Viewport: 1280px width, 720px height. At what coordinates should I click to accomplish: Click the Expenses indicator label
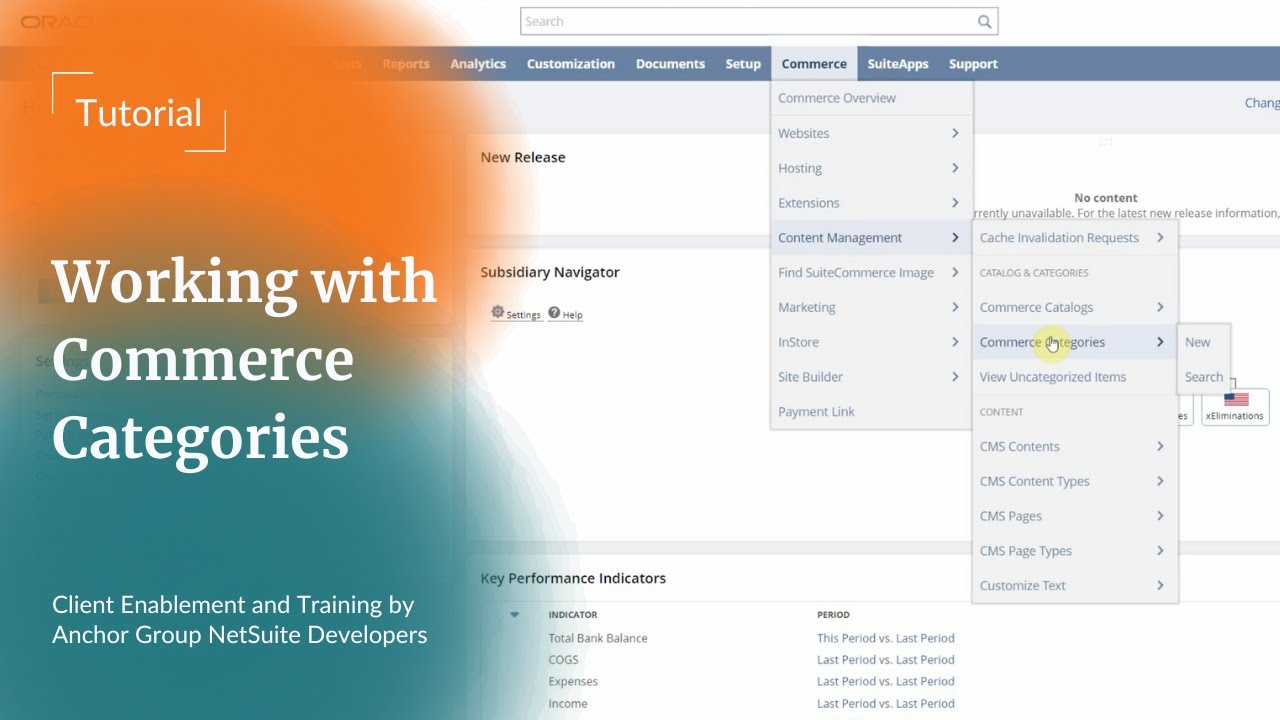click(573, 682)
